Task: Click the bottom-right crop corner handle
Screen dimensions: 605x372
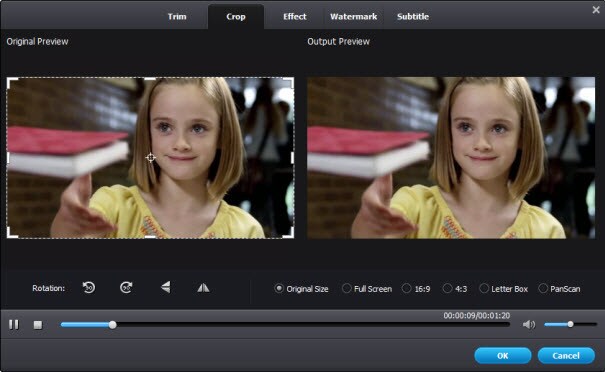Action: point(289,233)
